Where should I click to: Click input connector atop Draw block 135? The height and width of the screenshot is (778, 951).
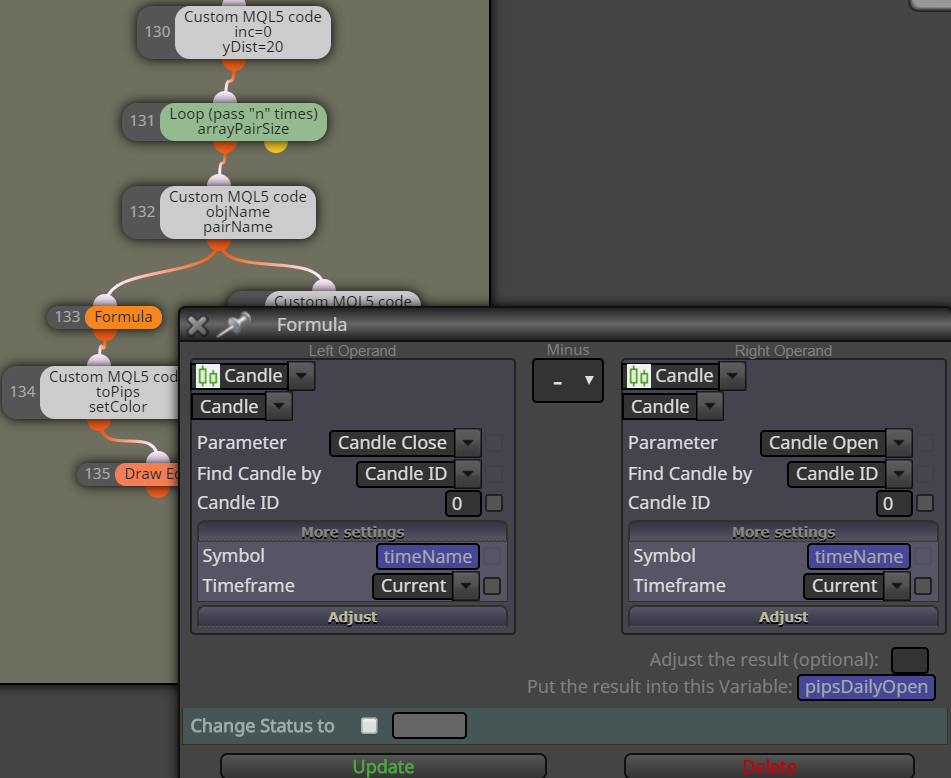click(158, 457)
